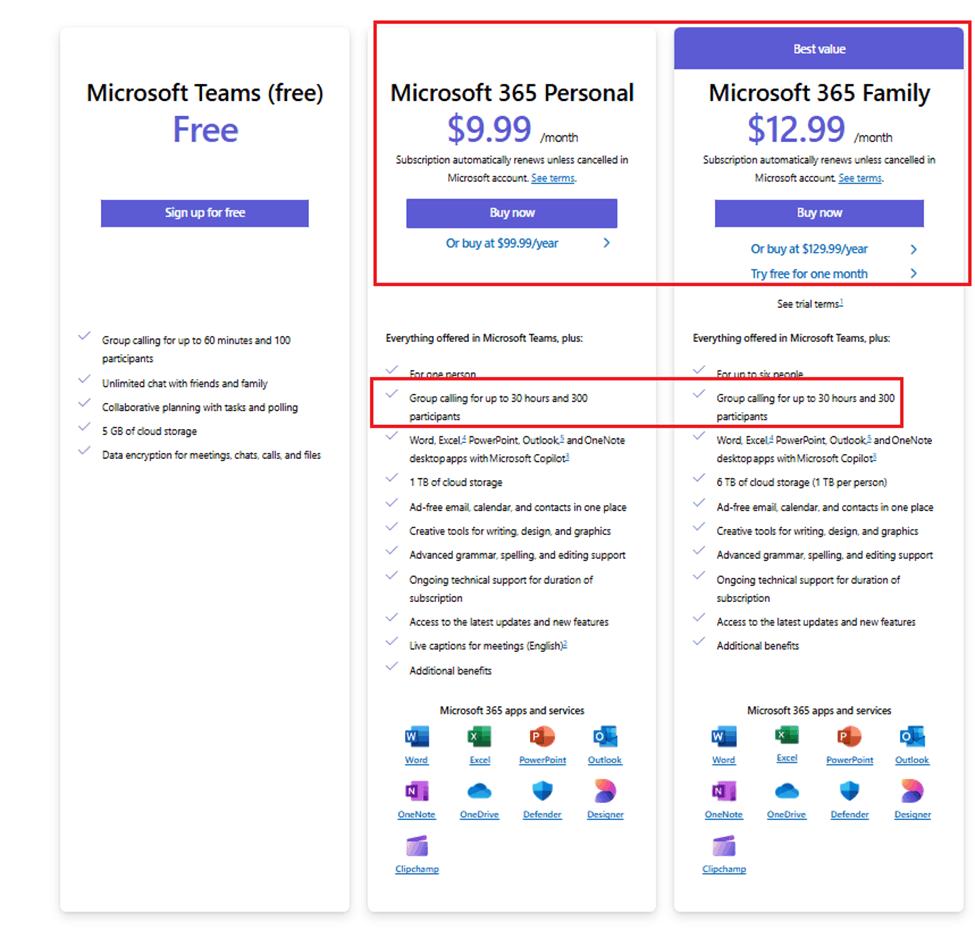The height and width of the screenshot is (930, 975).
Task: Open Designer icon in Personal plan apps
Action: tap(605, 791)
